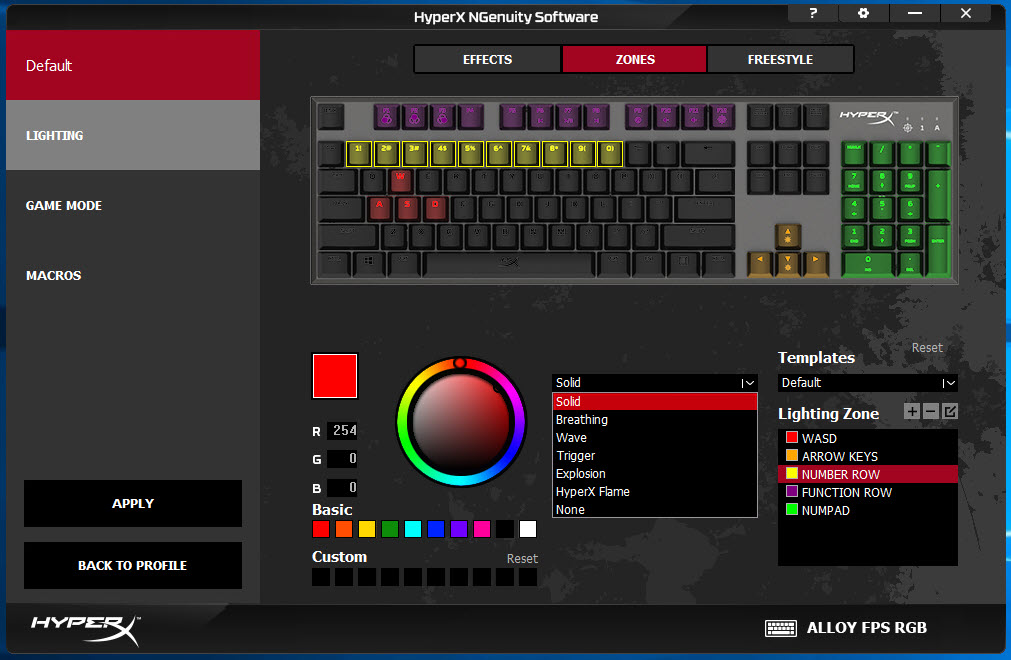
Task: Select the Windows logo key on keyboard
Action: [368, 263]
